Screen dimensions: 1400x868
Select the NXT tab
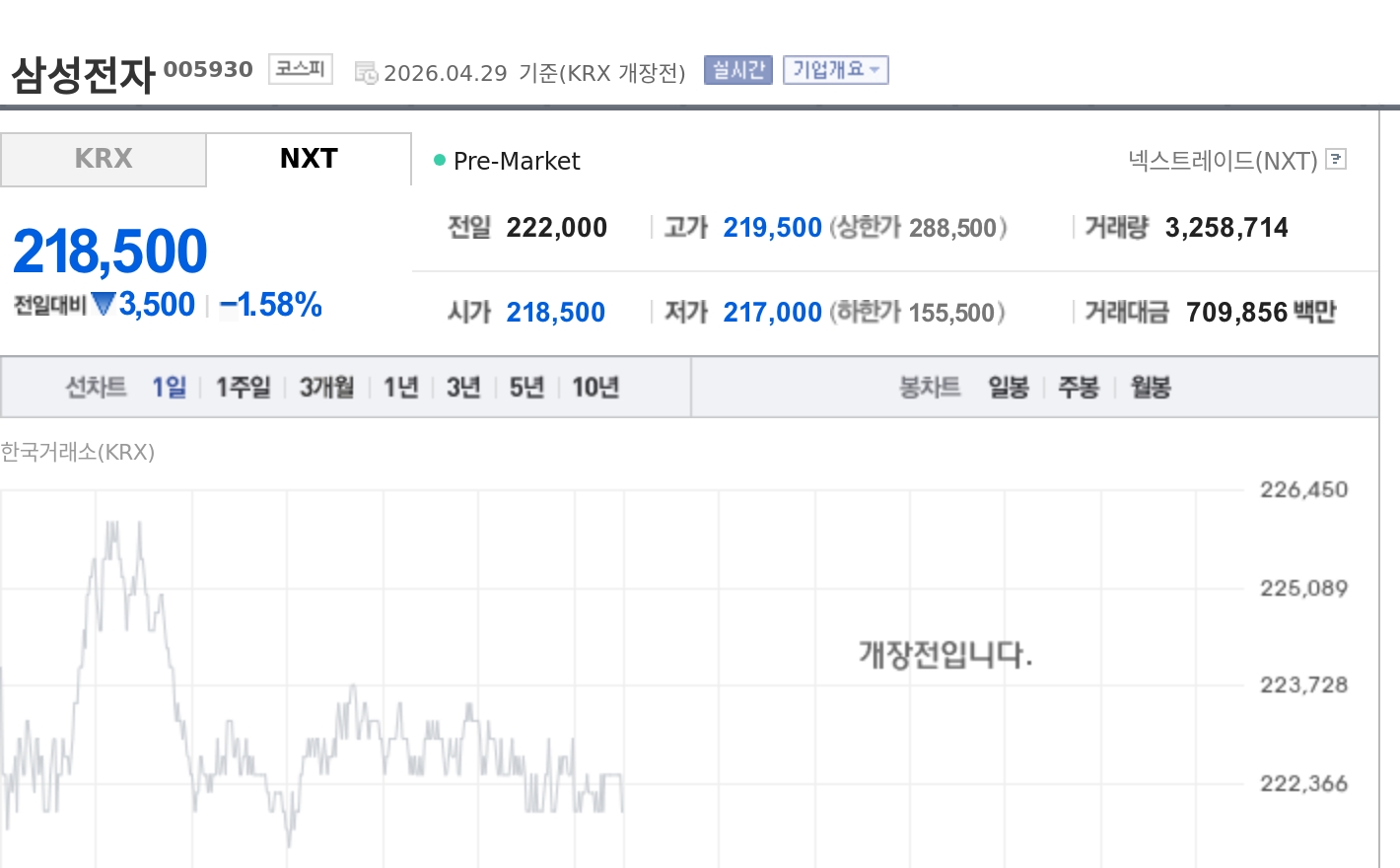[309, 159]
